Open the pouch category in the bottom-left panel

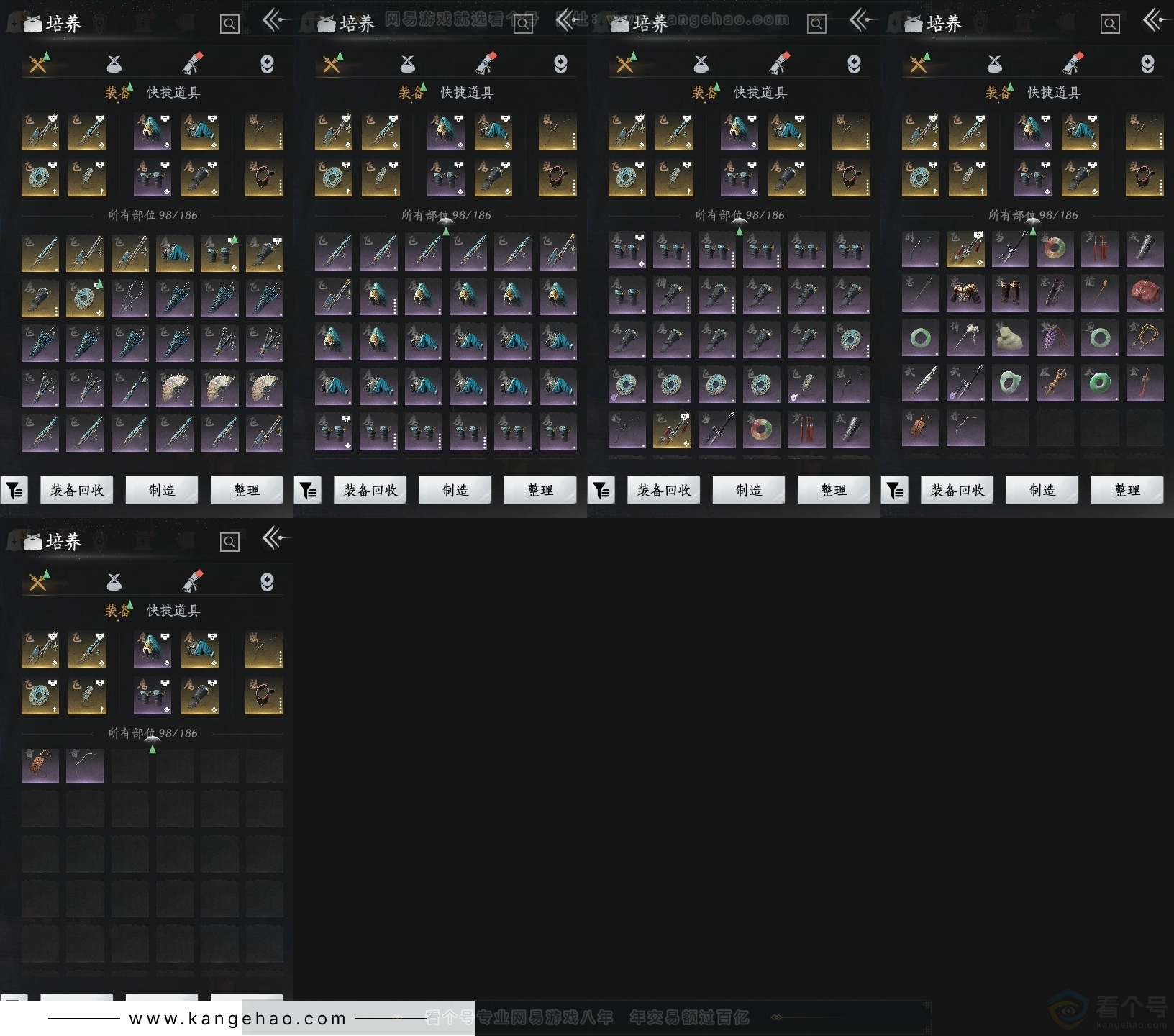coord(114,582)
